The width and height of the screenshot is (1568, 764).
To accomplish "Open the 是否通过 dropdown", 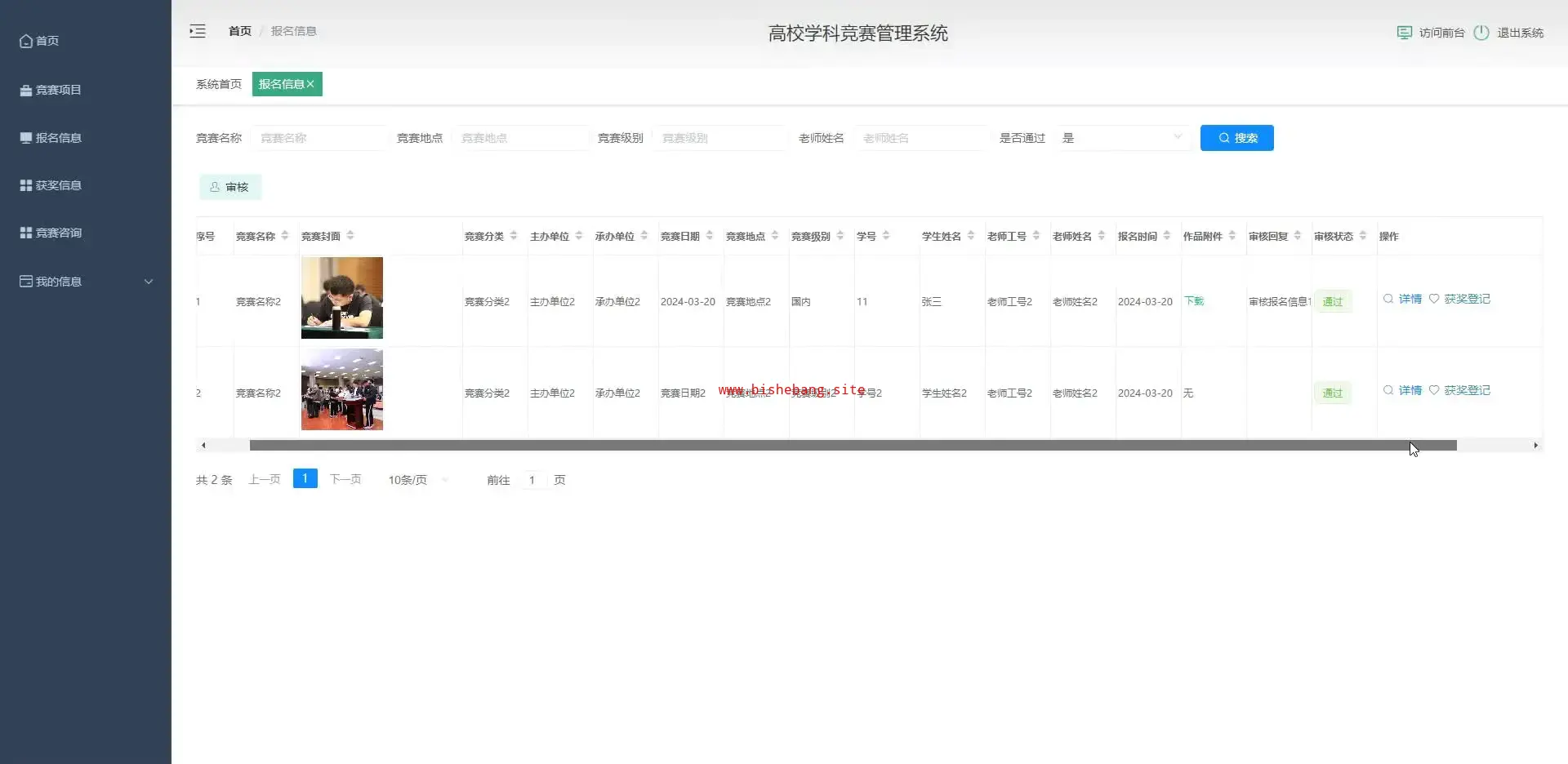I will (x=1121, y=138).
